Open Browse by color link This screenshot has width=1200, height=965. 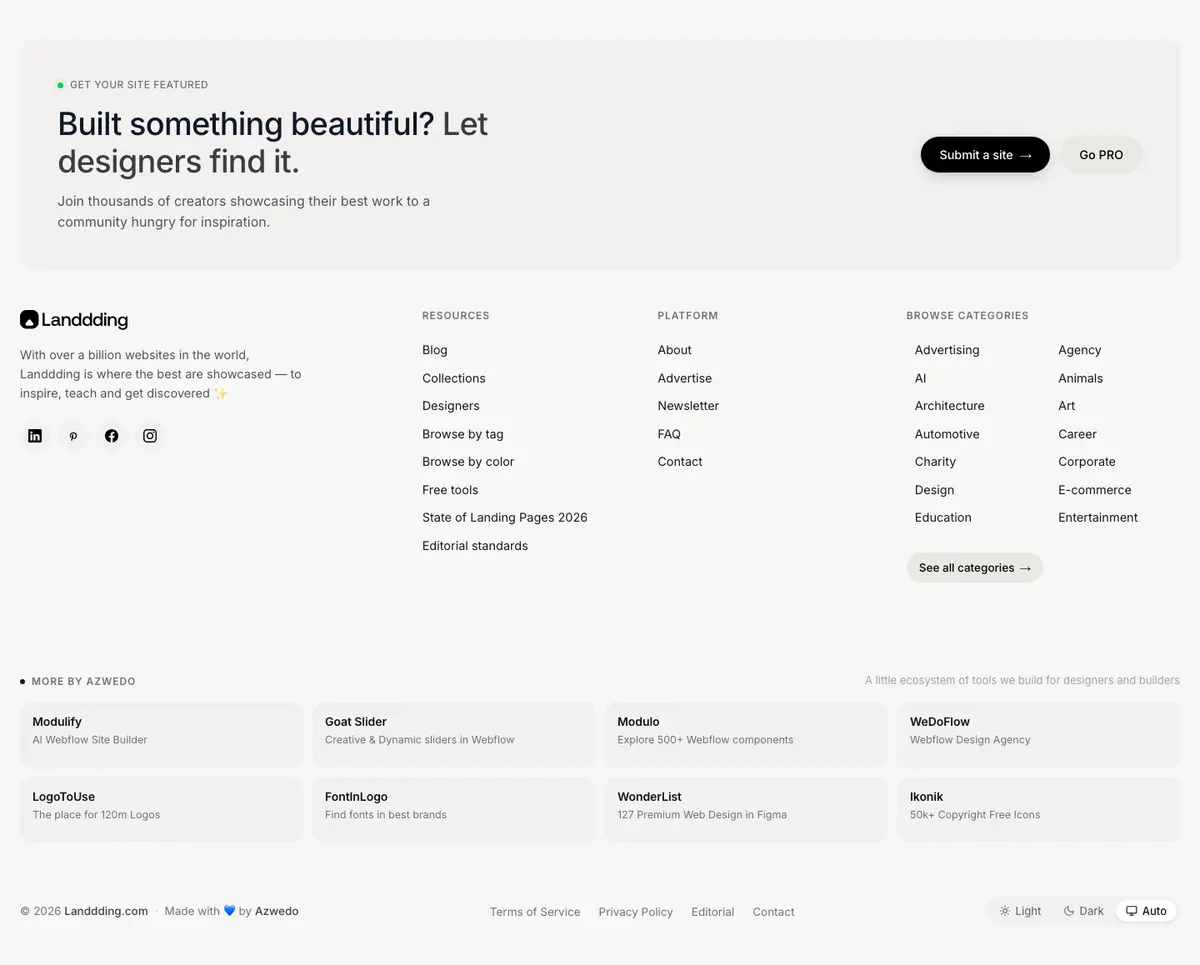click(x=468, y=462)
